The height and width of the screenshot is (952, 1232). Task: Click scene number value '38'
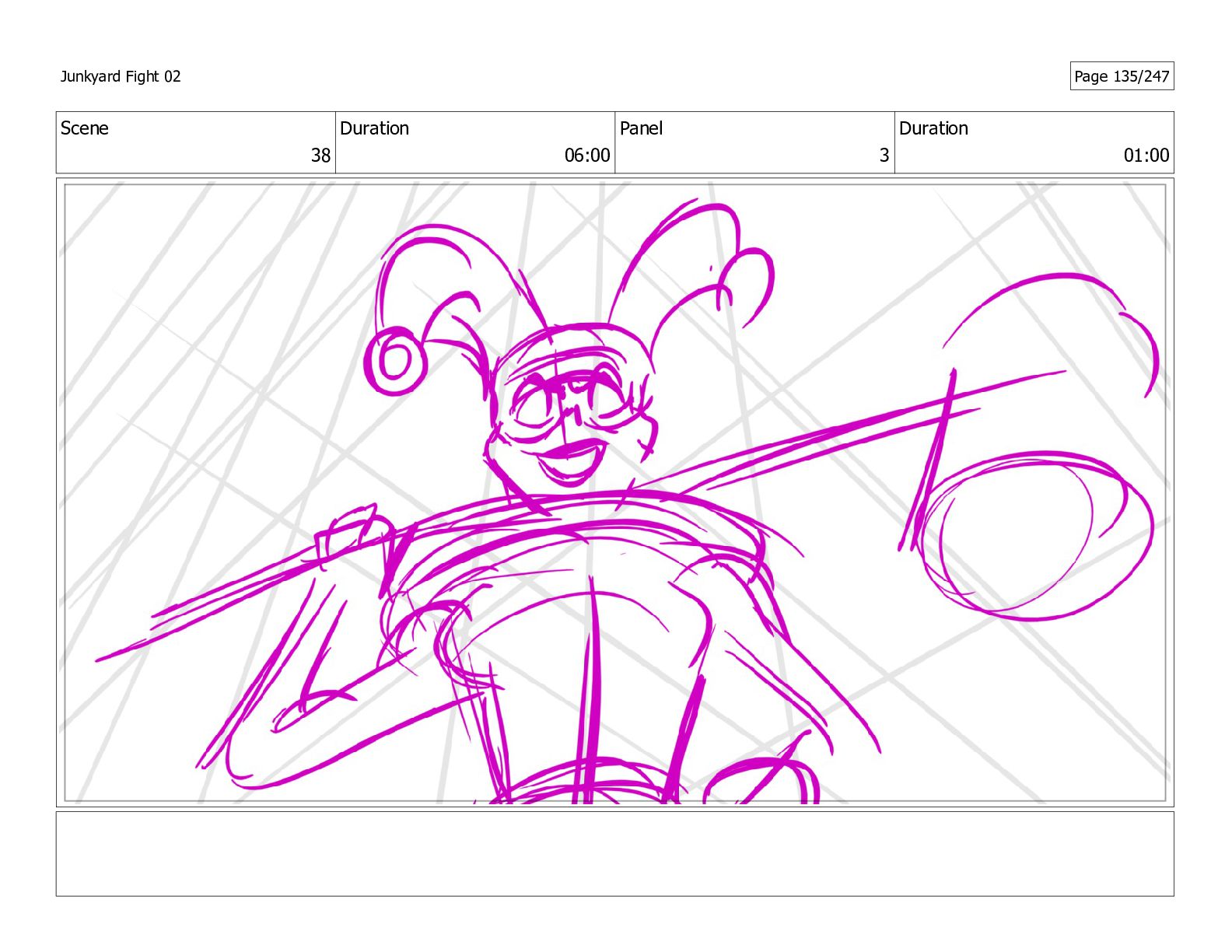[x=320, y=156]
